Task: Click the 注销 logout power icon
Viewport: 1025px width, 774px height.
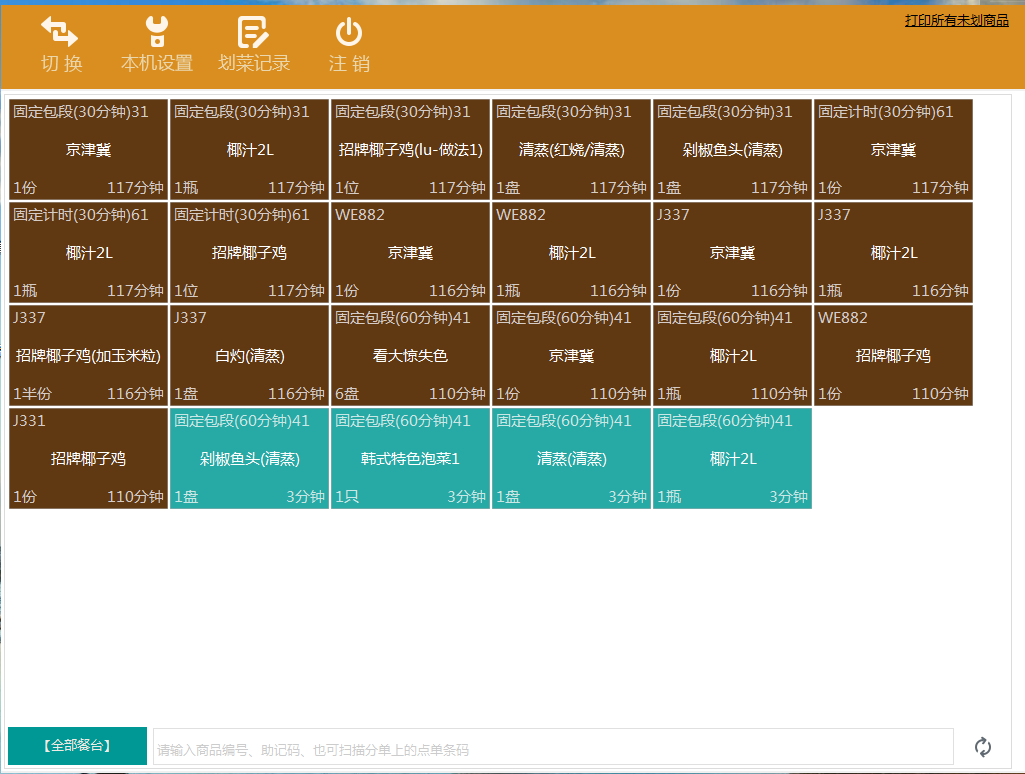Action: (348, 33)
